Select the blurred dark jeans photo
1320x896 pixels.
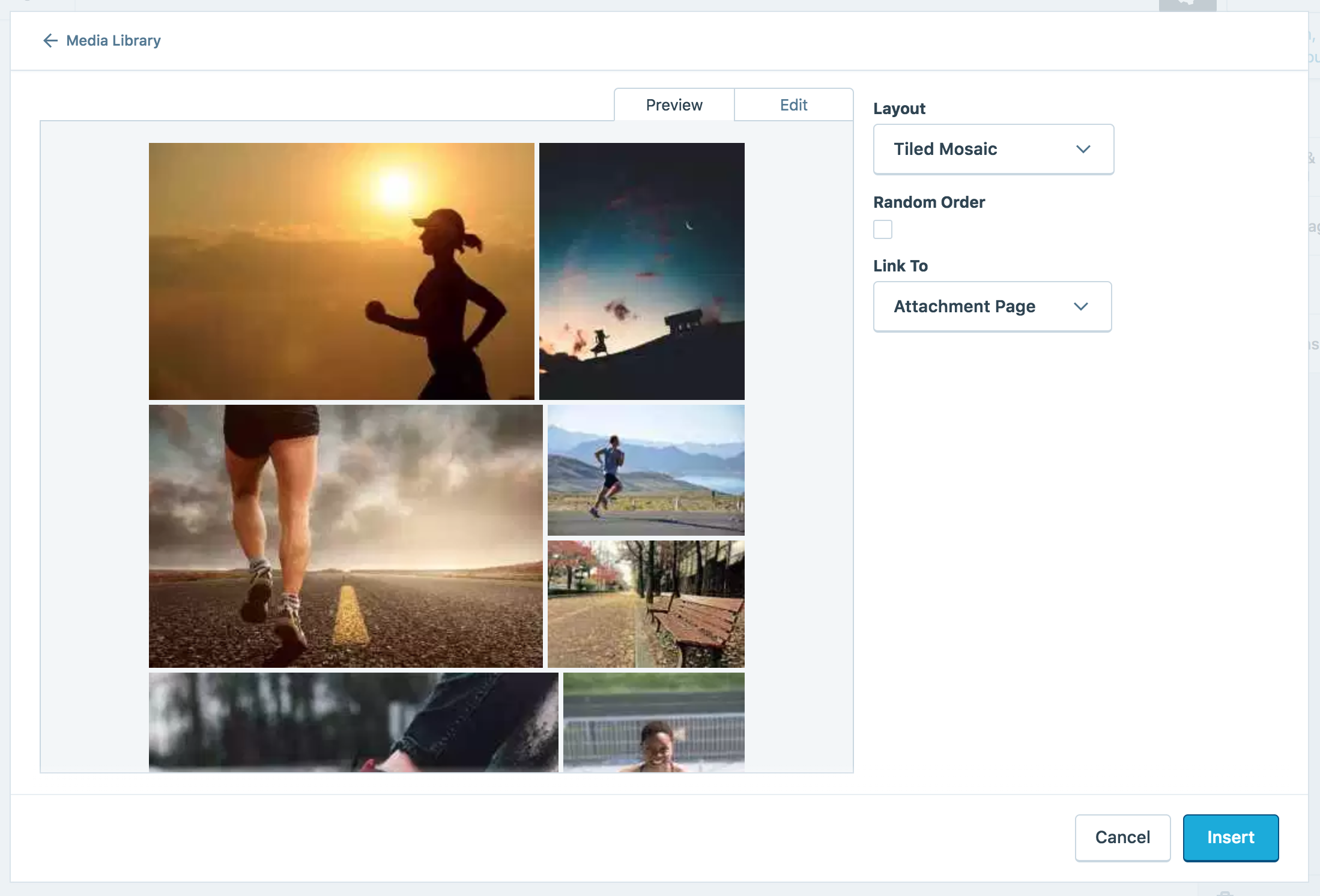(x=353, y=722)
